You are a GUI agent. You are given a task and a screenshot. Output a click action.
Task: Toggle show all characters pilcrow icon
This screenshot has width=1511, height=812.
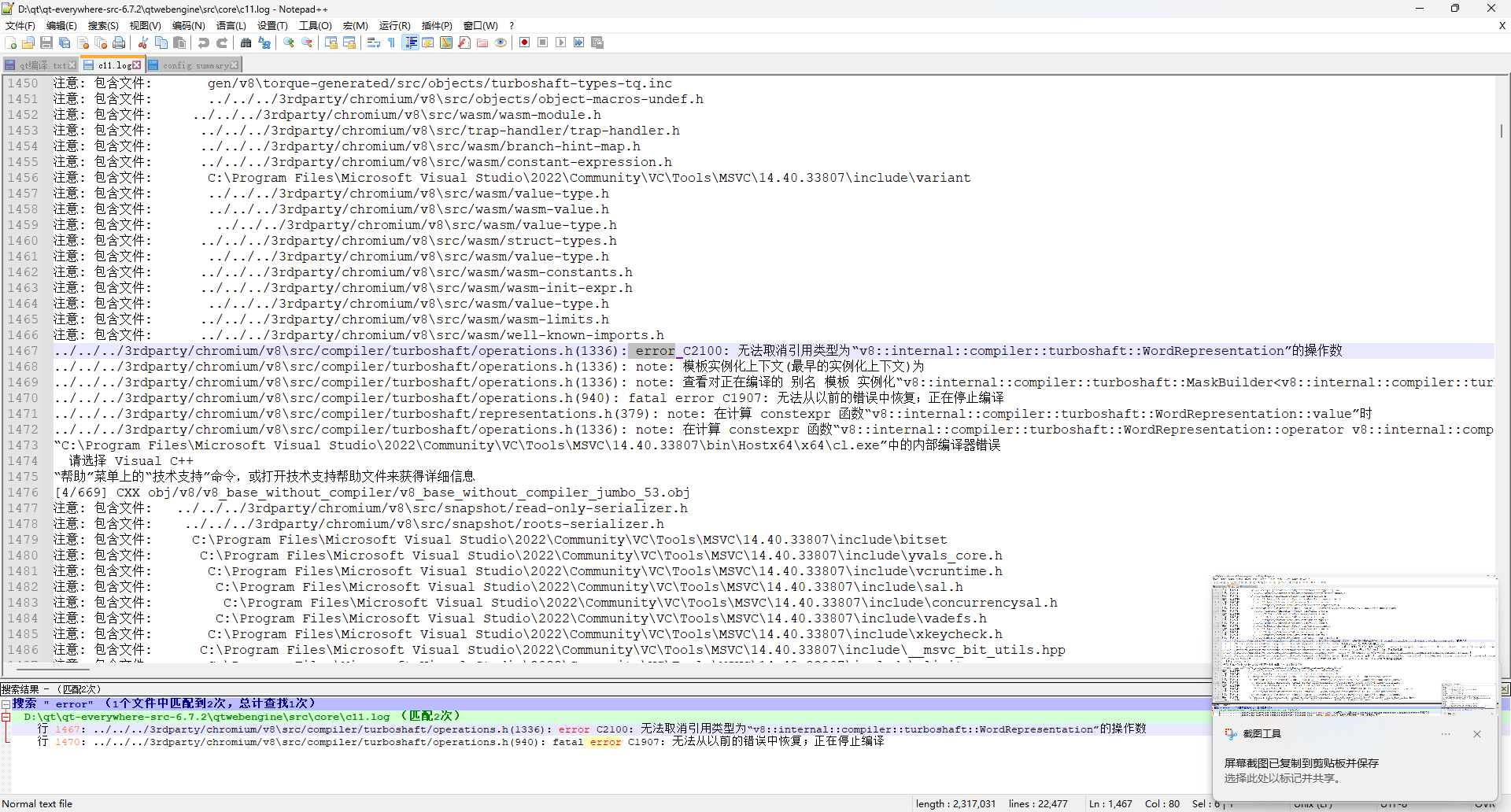[x=392, y=42]
